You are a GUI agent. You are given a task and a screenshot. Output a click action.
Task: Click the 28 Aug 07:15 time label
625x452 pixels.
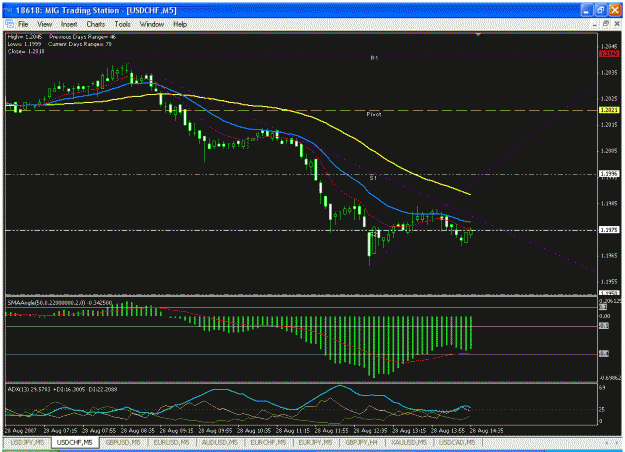point(60,431)
